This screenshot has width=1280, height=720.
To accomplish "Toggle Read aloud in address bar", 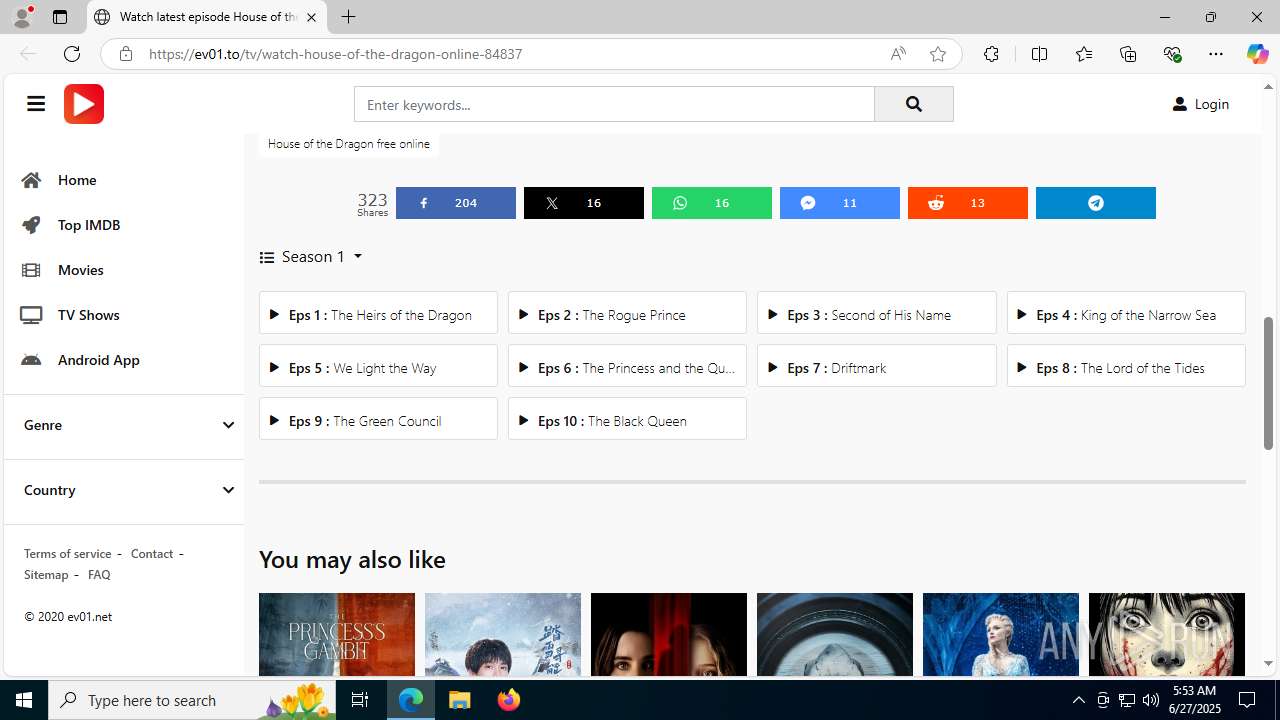I will 898,54.
